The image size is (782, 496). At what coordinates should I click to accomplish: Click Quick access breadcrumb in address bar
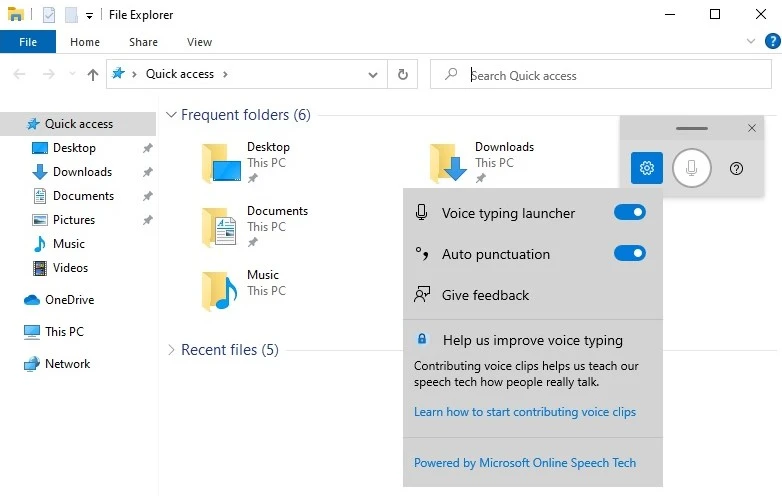tap(180, 74)
